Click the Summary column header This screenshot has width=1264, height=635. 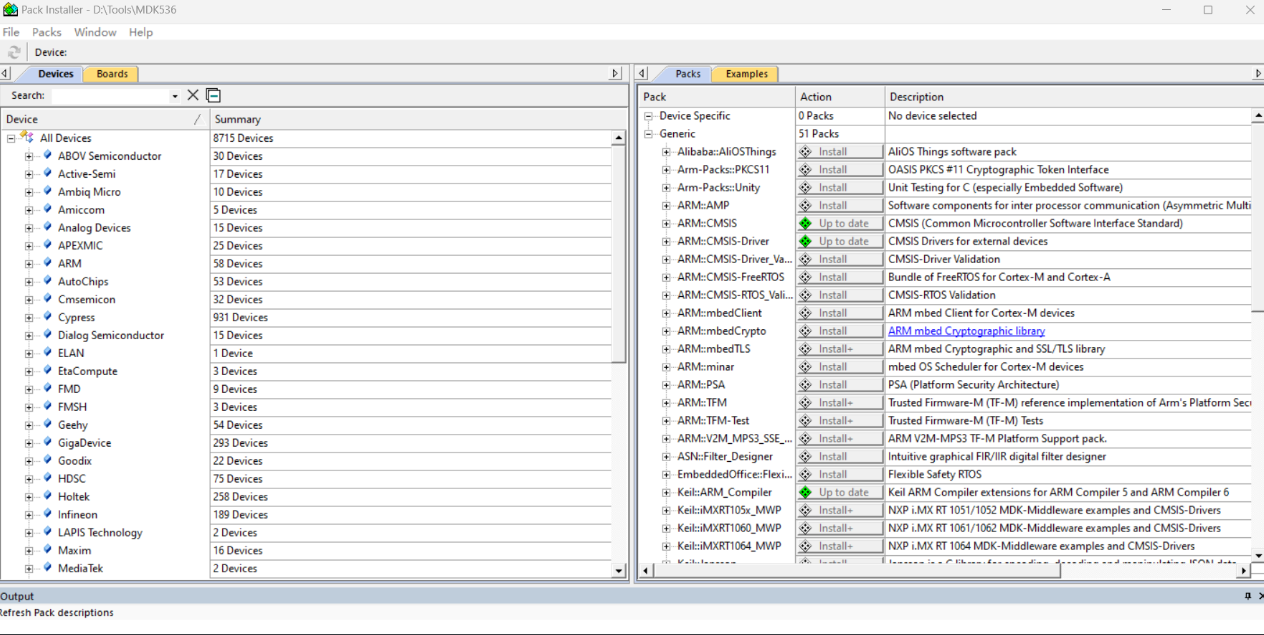[x=418, y=119]
